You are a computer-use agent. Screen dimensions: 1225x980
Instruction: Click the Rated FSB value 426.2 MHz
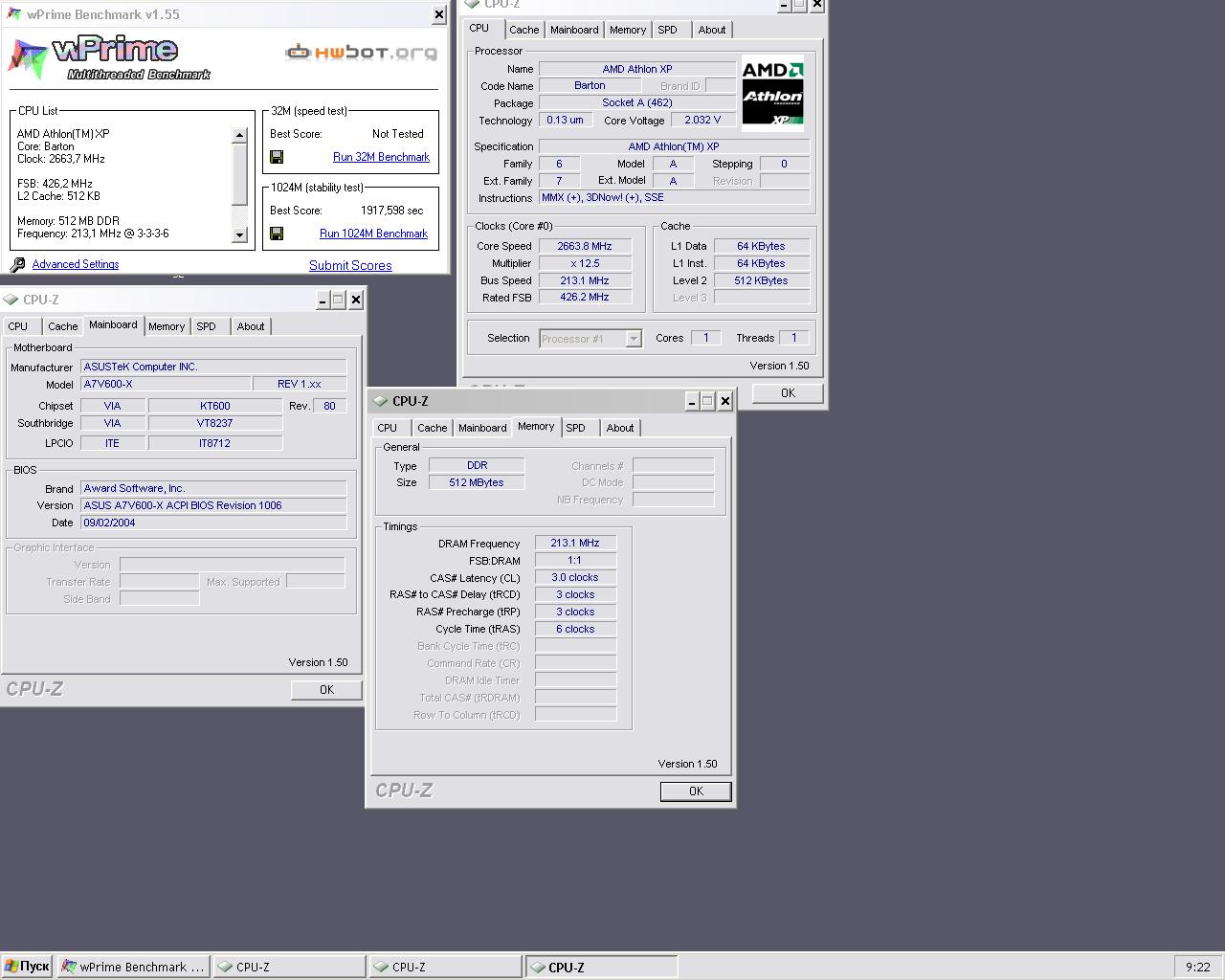pos(585,298)
